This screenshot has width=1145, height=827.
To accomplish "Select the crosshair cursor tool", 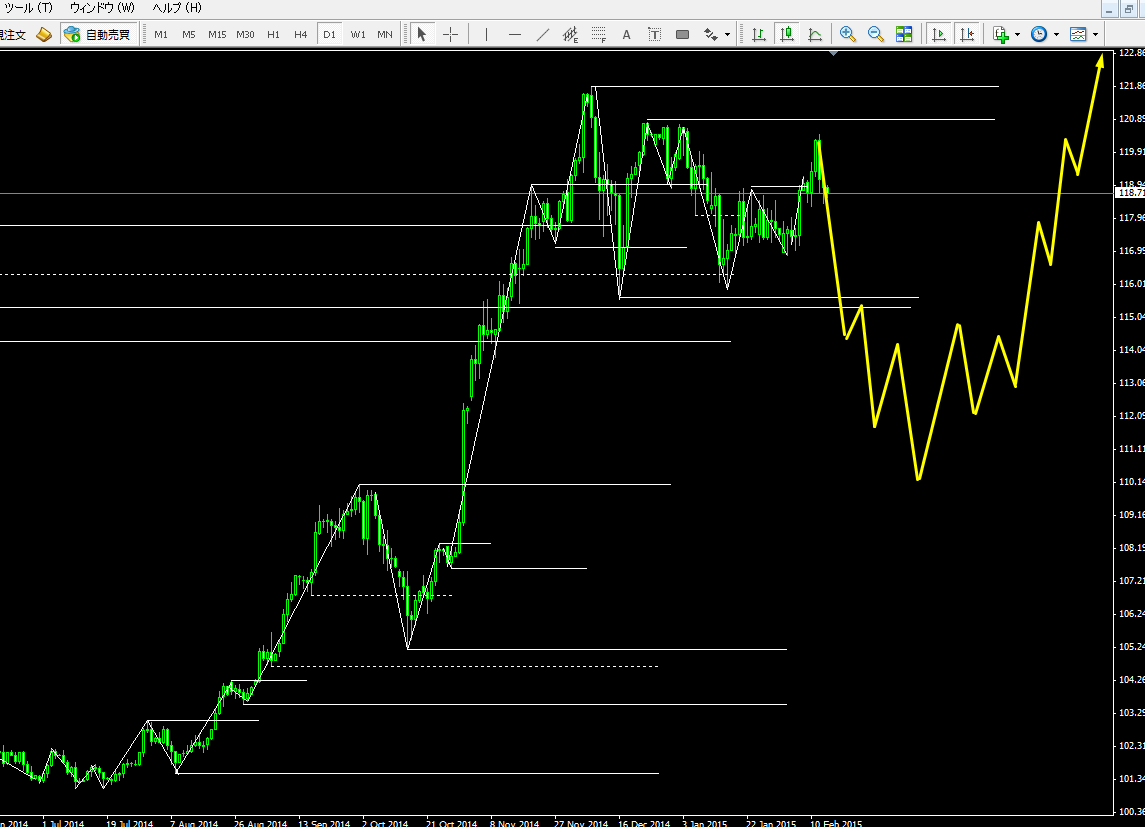I will [450, 34].
